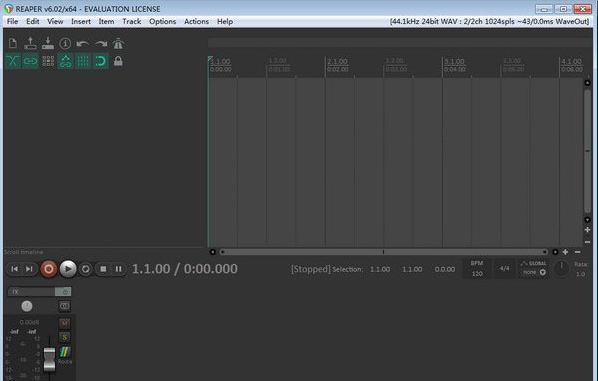Screen dimensions: 598x381
Task: Toggle item grouping chain-link icon
Action: tap(30, 61)
